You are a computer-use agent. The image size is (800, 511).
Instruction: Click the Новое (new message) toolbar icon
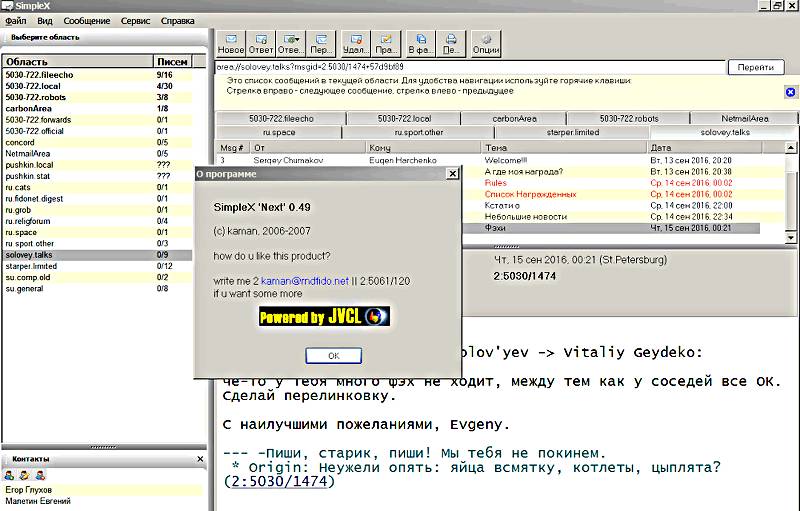tap(231, 44)
